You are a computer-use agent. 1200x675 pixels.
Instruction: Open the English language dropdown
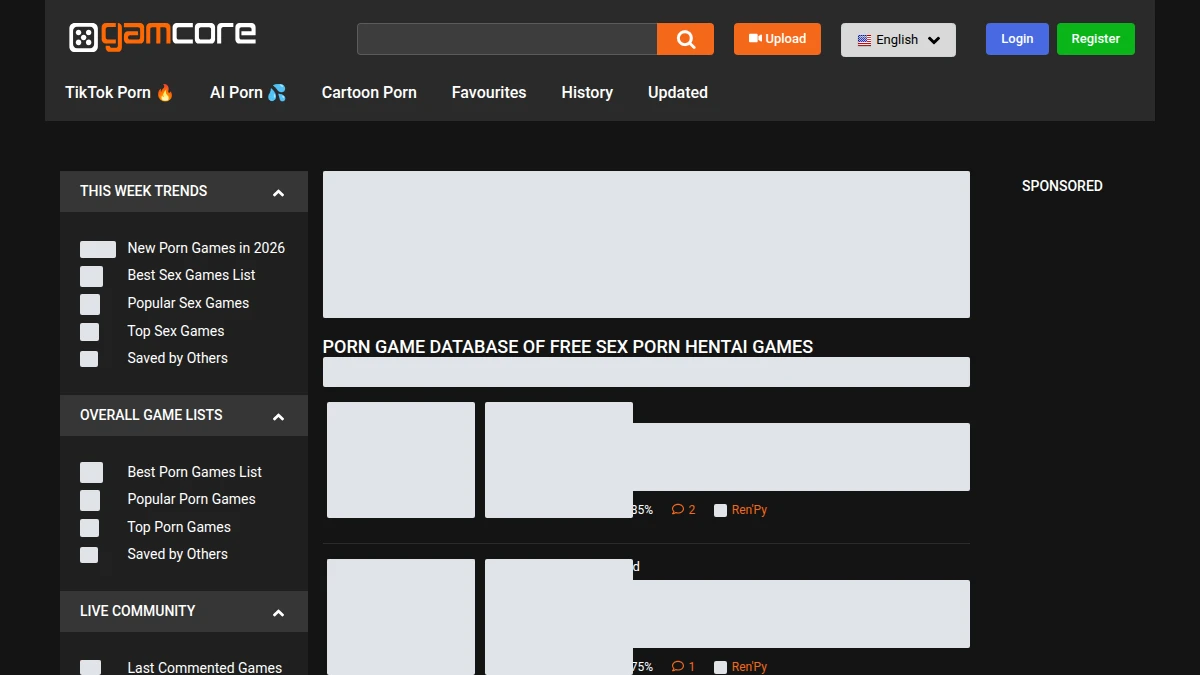pos(898,40)
